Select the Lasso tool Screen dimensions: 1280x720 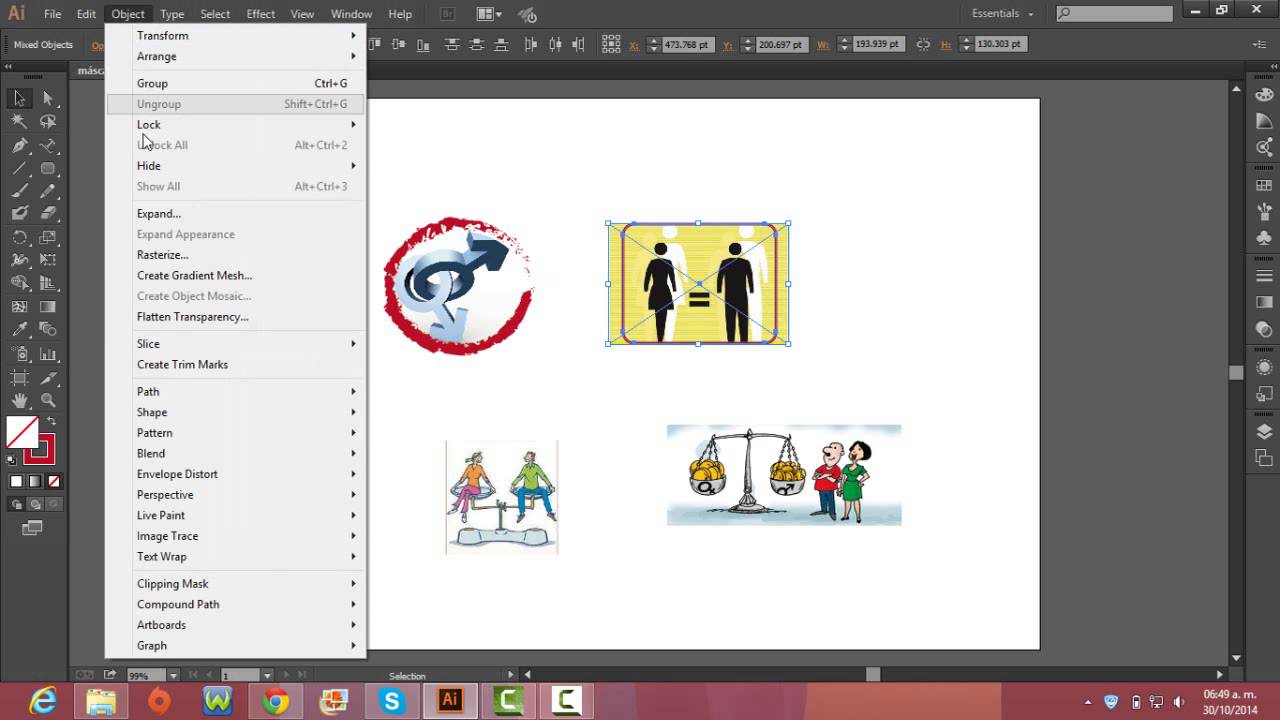point(47,121)
